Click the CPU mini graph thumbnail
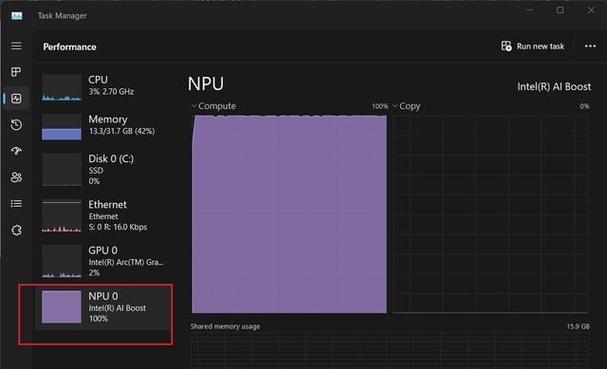Viewport: 607px width, 369px height. tap(62, 88)
